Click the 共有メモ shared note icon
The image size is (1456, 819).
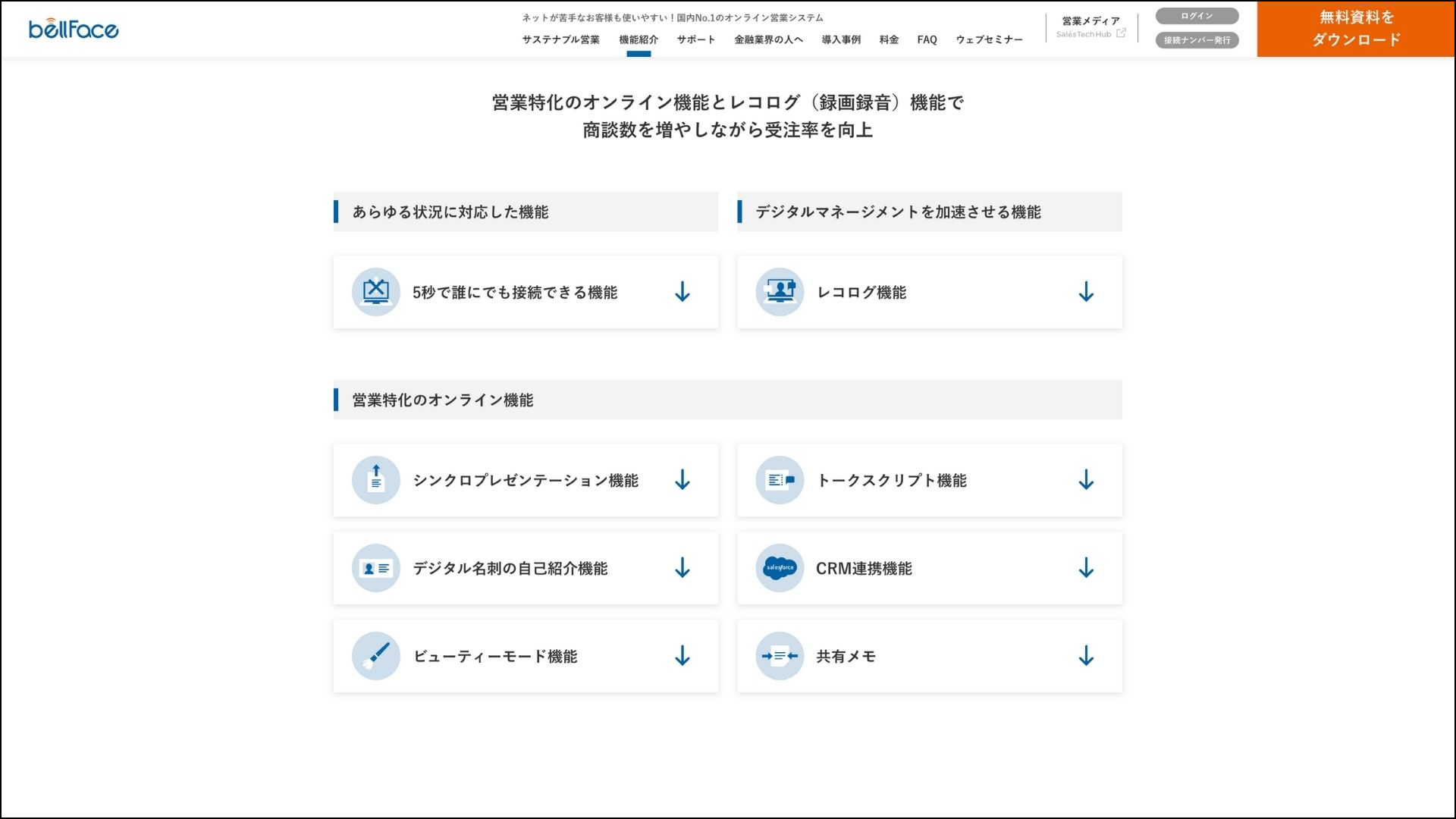coord(779,655)
